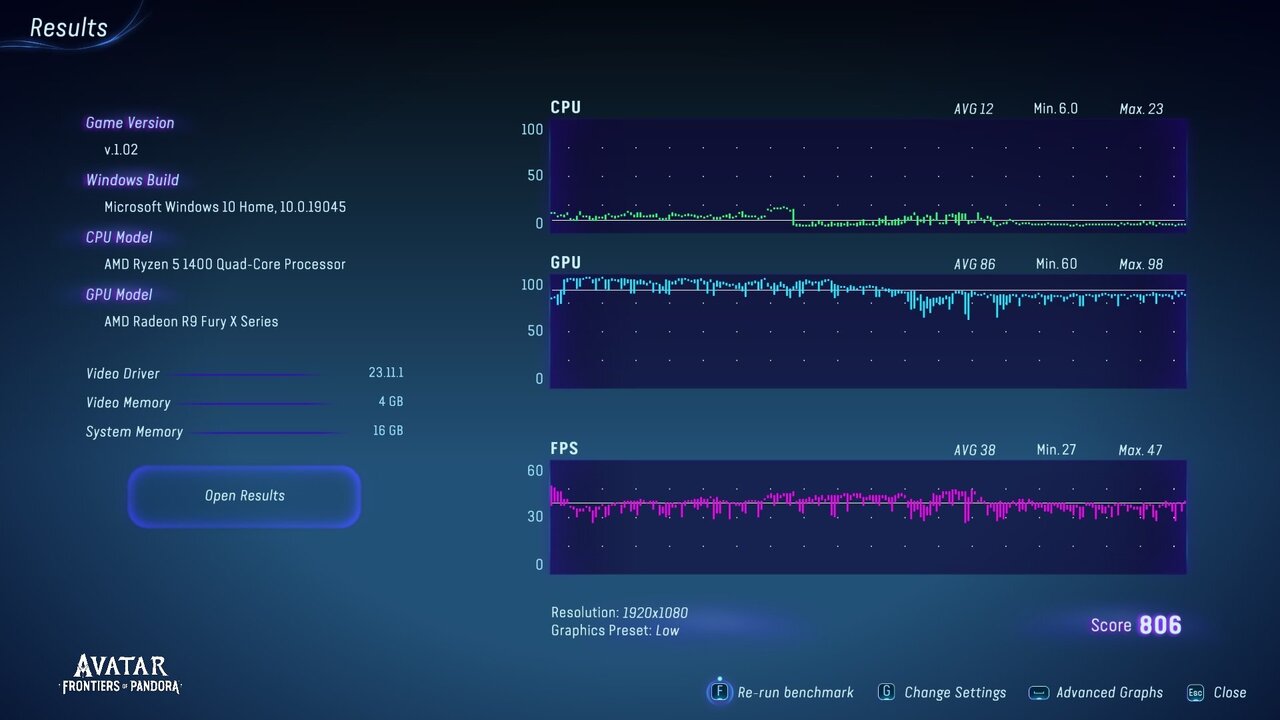Click the Video Memory bar

point(255,404)
